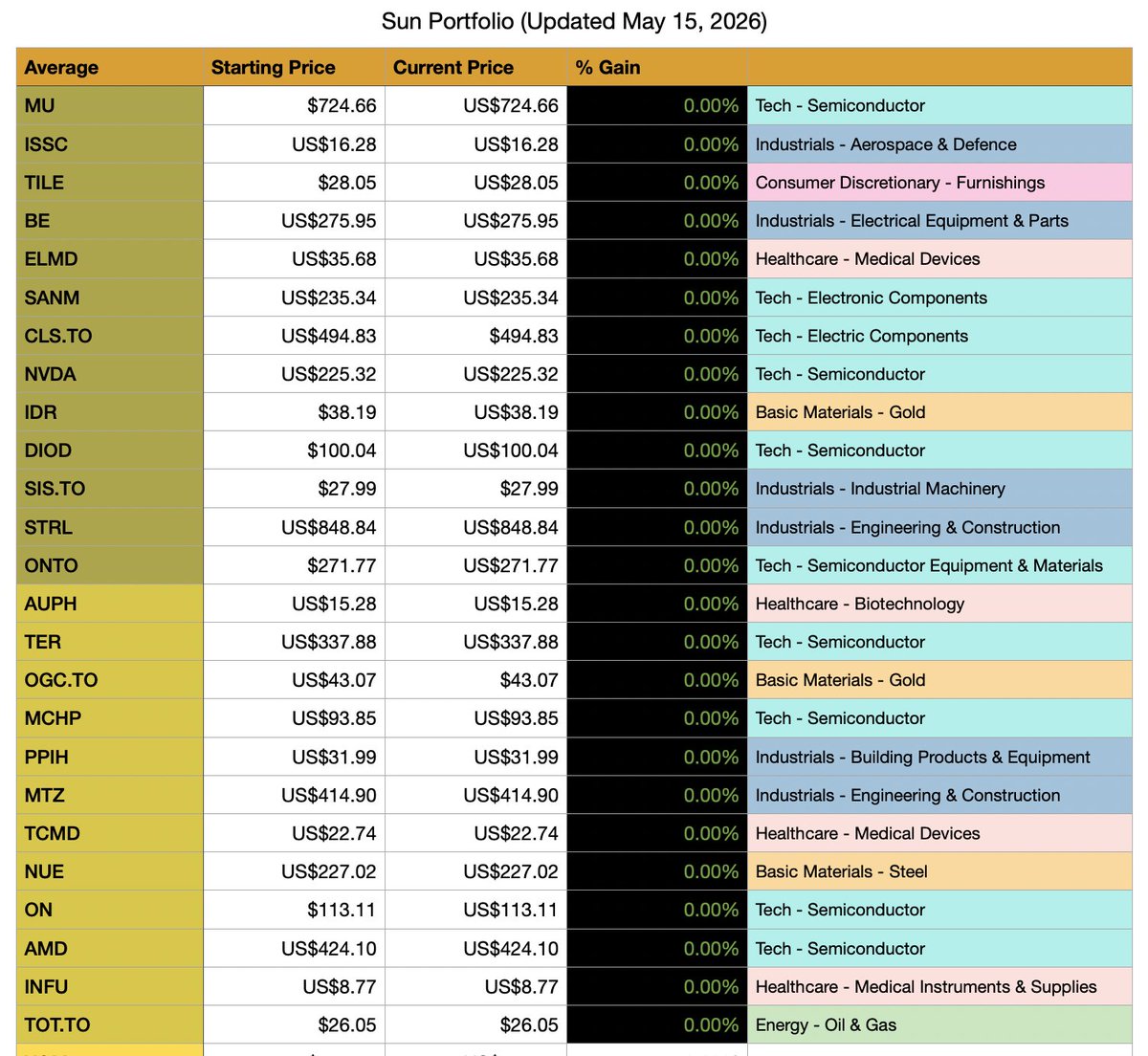Select Basic Materials - Steel cell

[x=939, y=871]
